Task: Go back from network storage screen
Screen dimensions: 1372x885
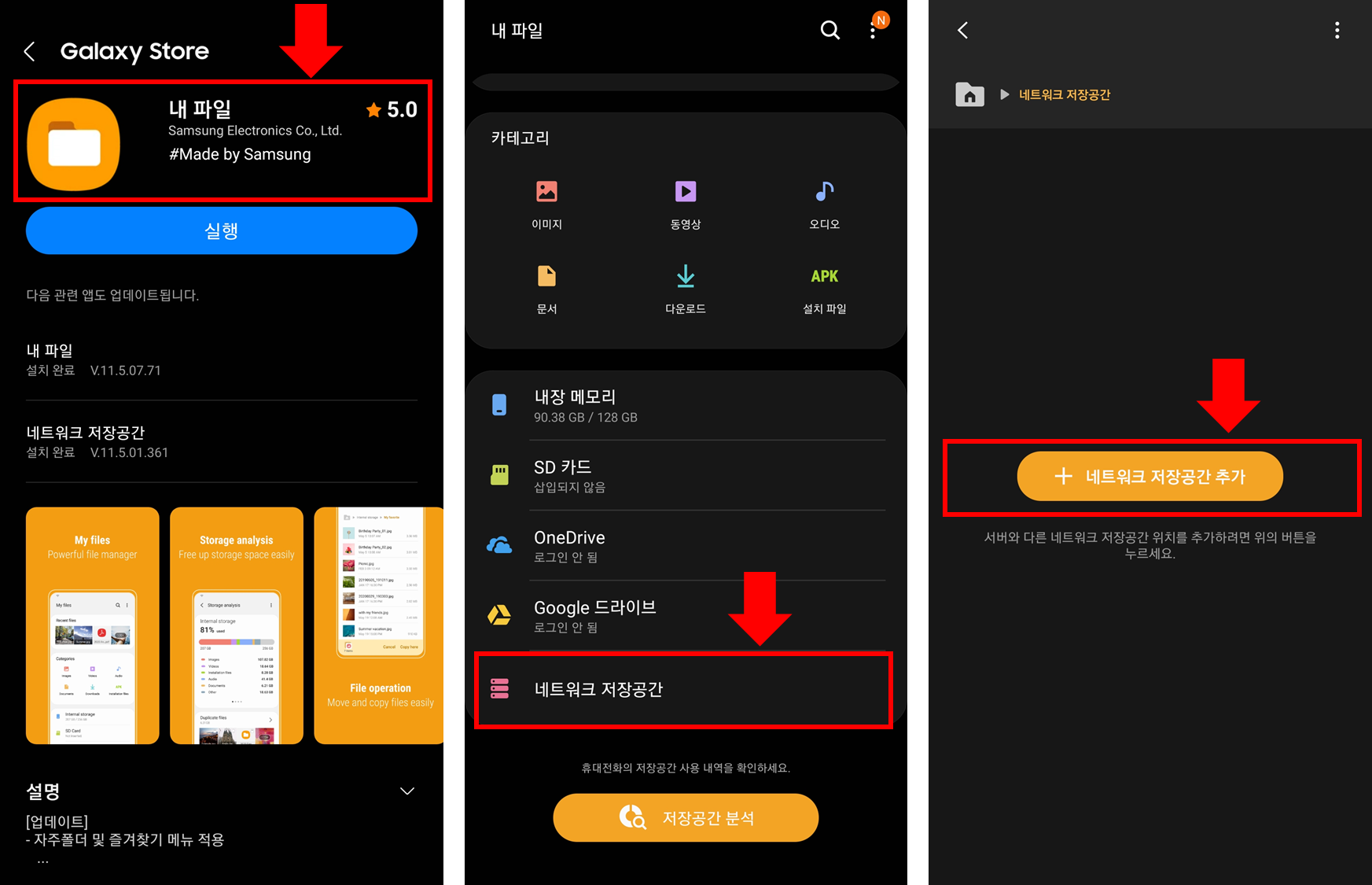Action: (x=962, y=31)
